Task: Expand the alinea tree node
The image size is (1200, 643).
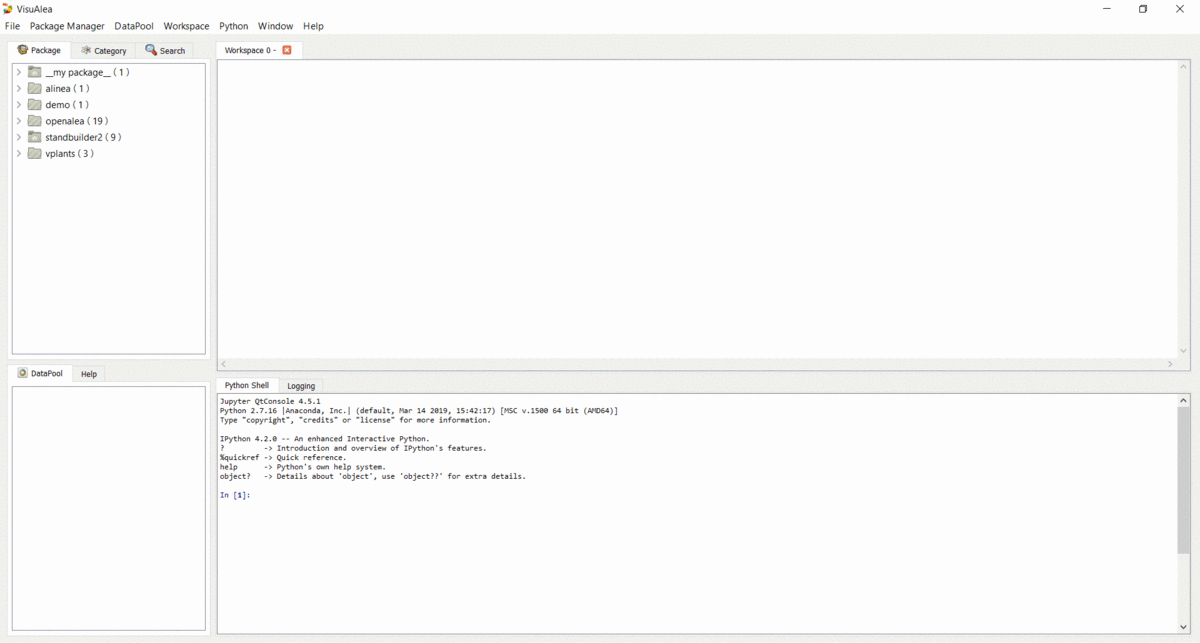Action: tap(19, 88)
